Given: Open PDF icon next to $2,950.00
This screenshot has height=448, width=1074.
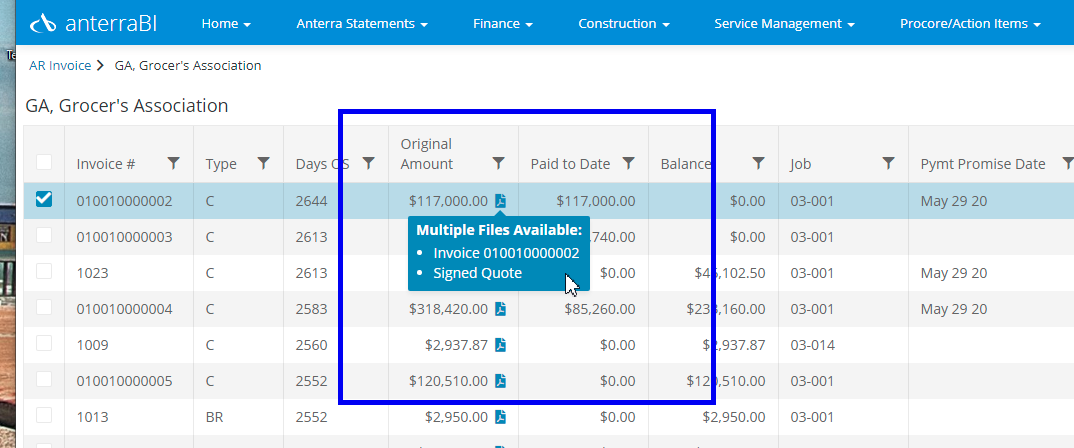Looking at the screenshot, I should tap(501, 416).
